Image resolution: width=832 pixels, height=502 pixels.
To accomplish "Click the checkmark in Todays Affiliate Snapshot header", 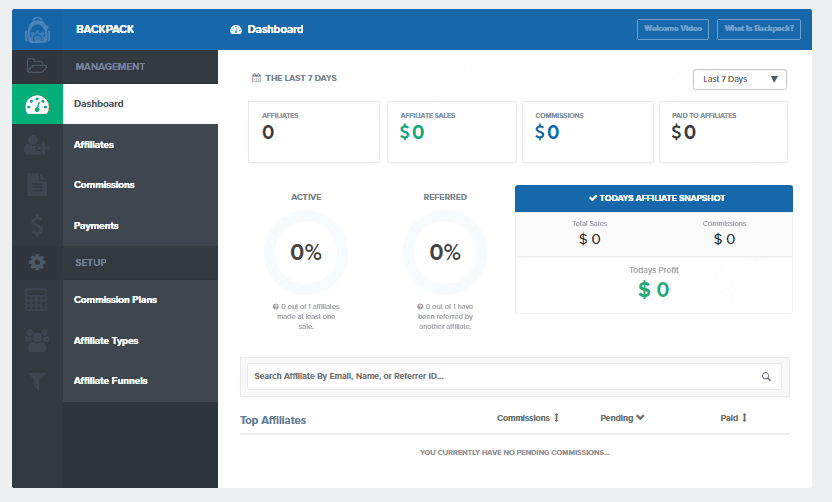I will click(593, 198).
